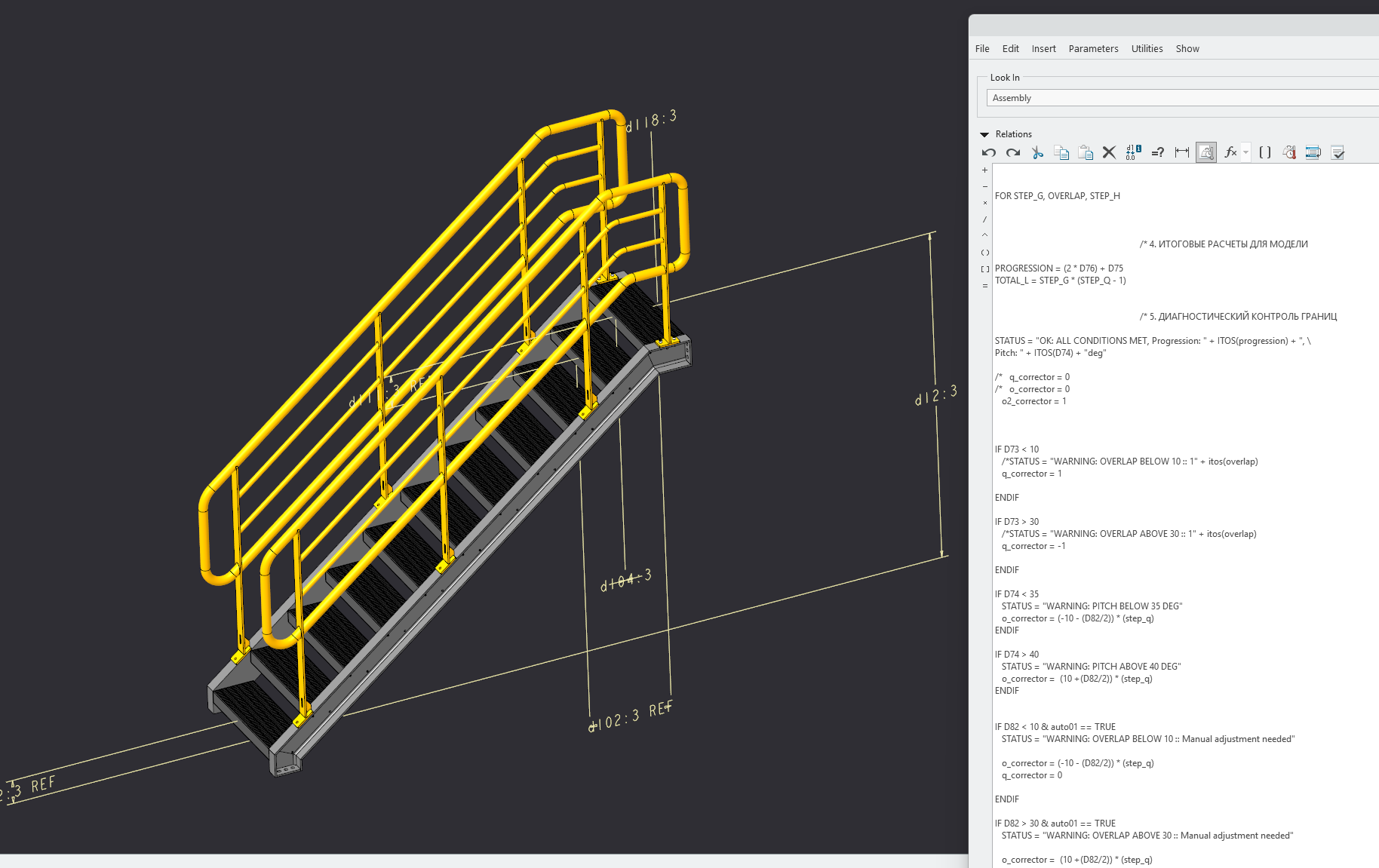This screenshot has width=1379, height=868.
Task: Insert the divide slash operator
Action: click(984, 219)
